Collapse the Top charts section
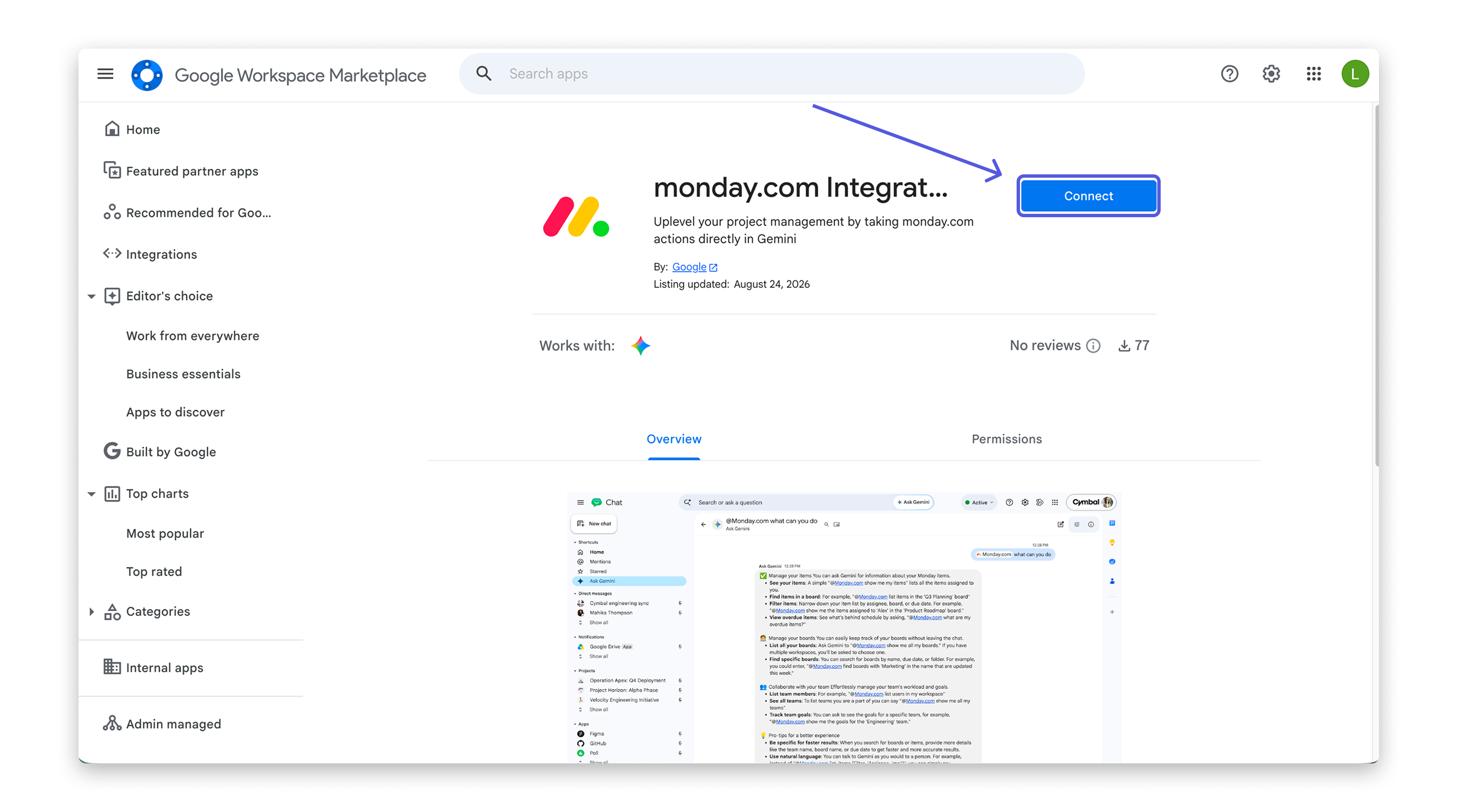 92,494
